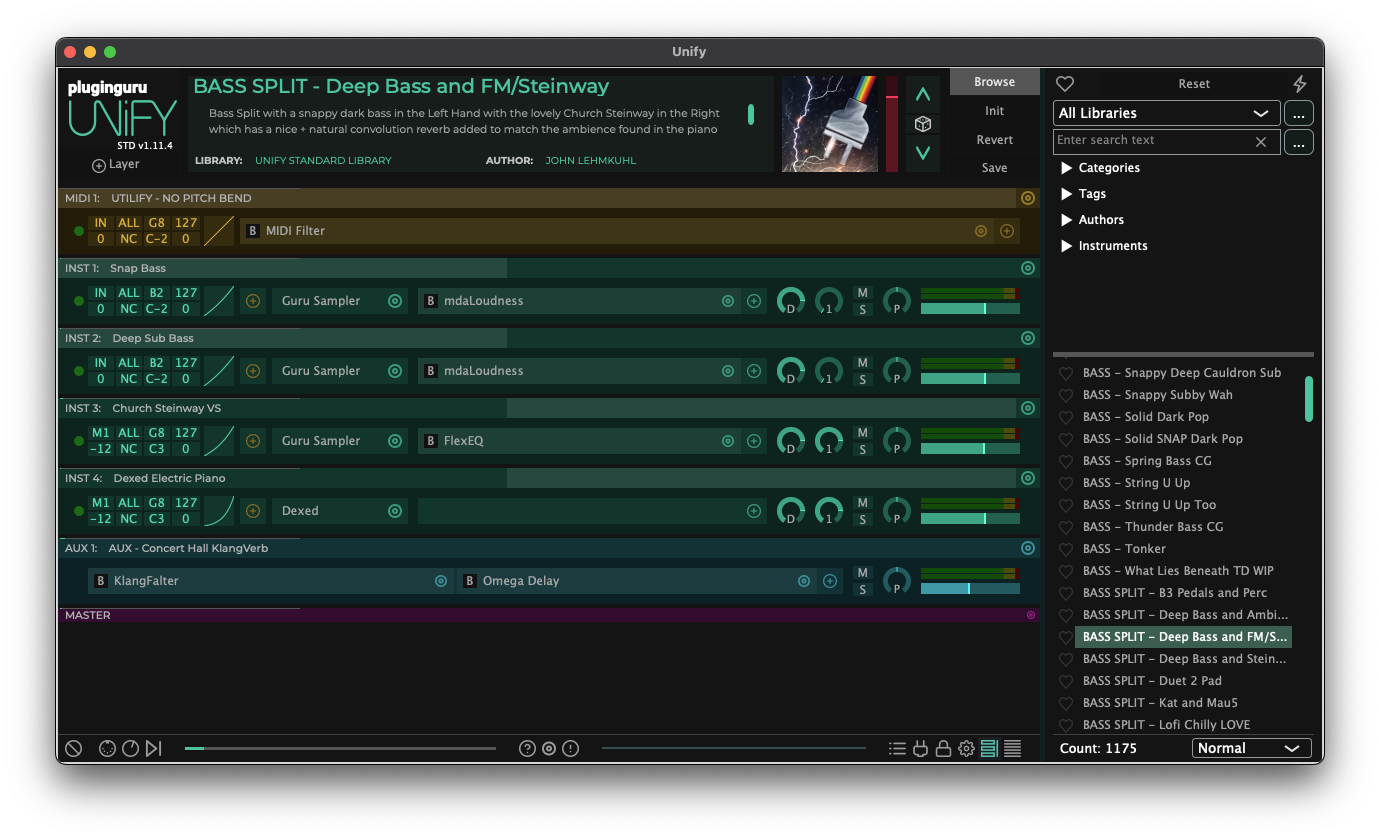Click UNIFY STANDARD LIBRARY link
Viewport: 1380px width, 838px height.
pyautogui.click(x=323, y=161)
